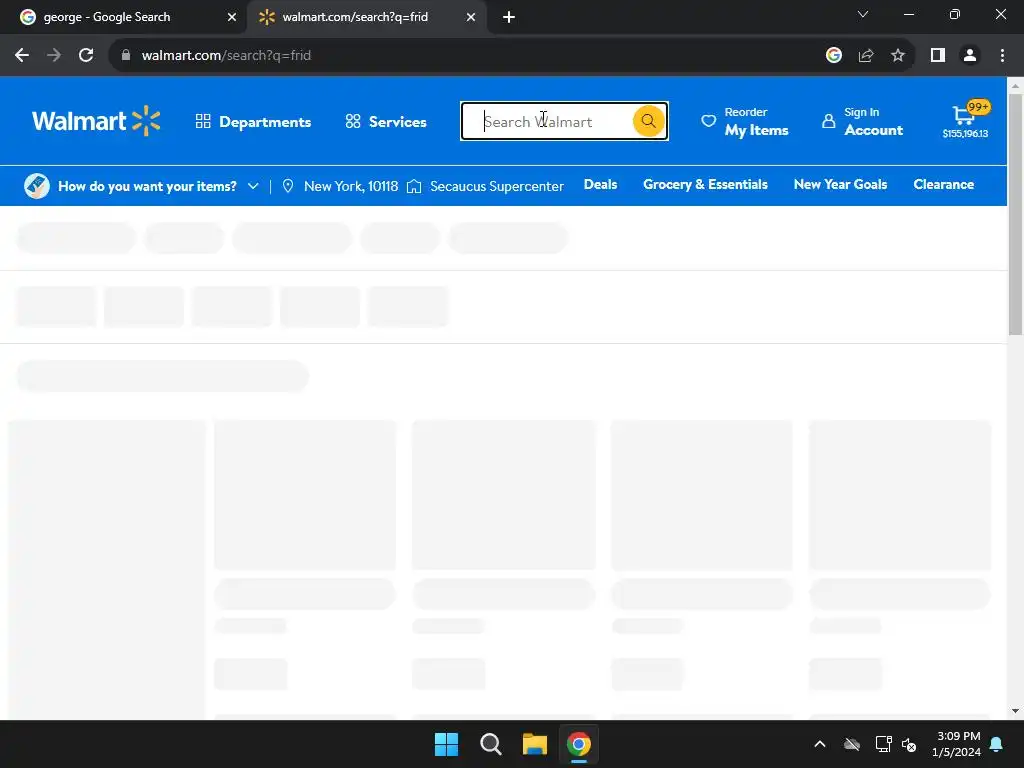This screenshot has height=768, width=1024.
Task: Click the location pin icon
Action: [x=287, y=186]
